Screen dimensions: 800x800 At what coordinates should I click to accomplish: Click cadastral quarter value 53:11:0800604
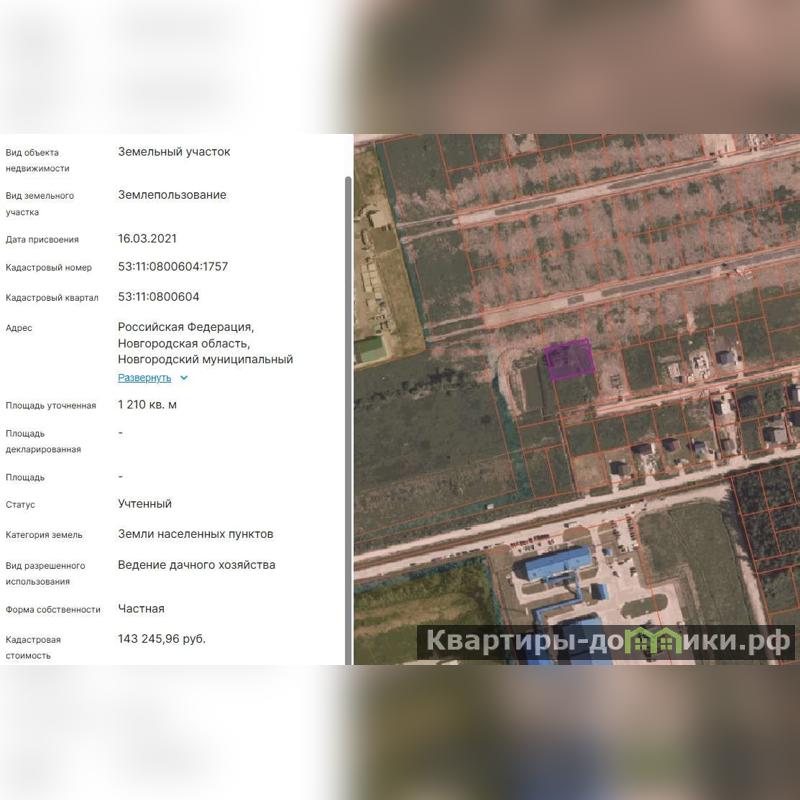(158, 297)
